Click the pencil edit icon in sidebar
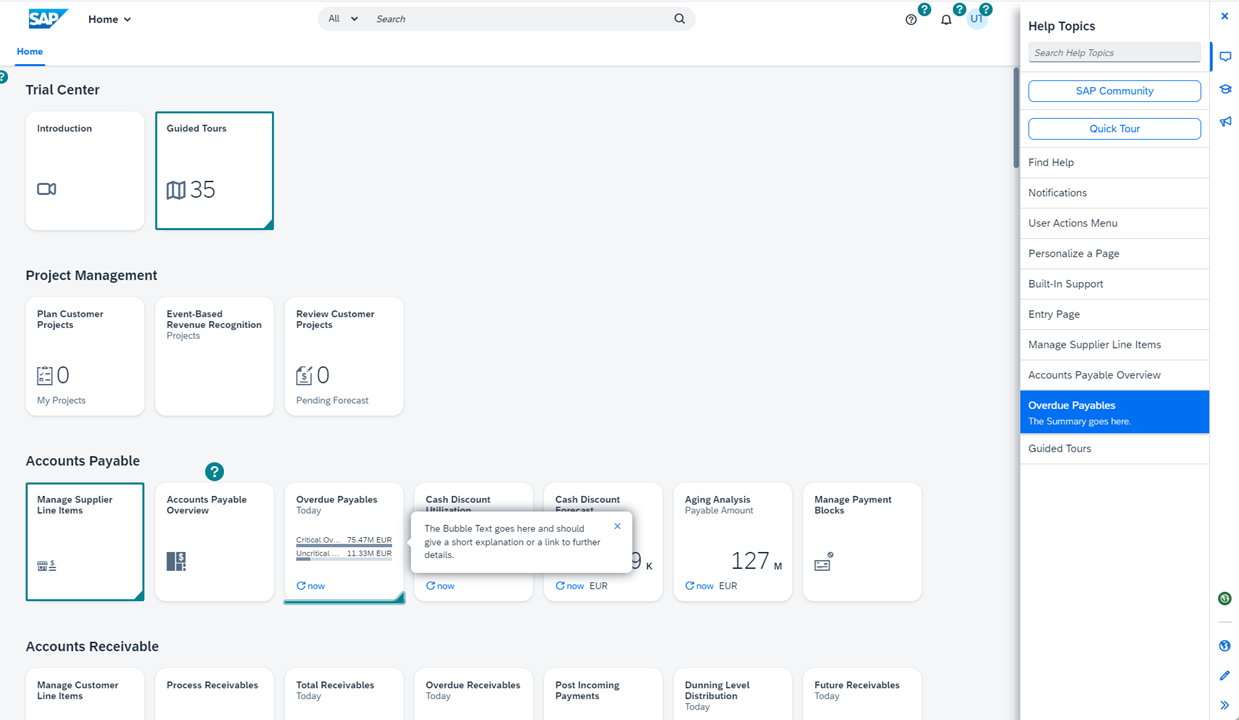1239x720 pixels. (1225, 676)
